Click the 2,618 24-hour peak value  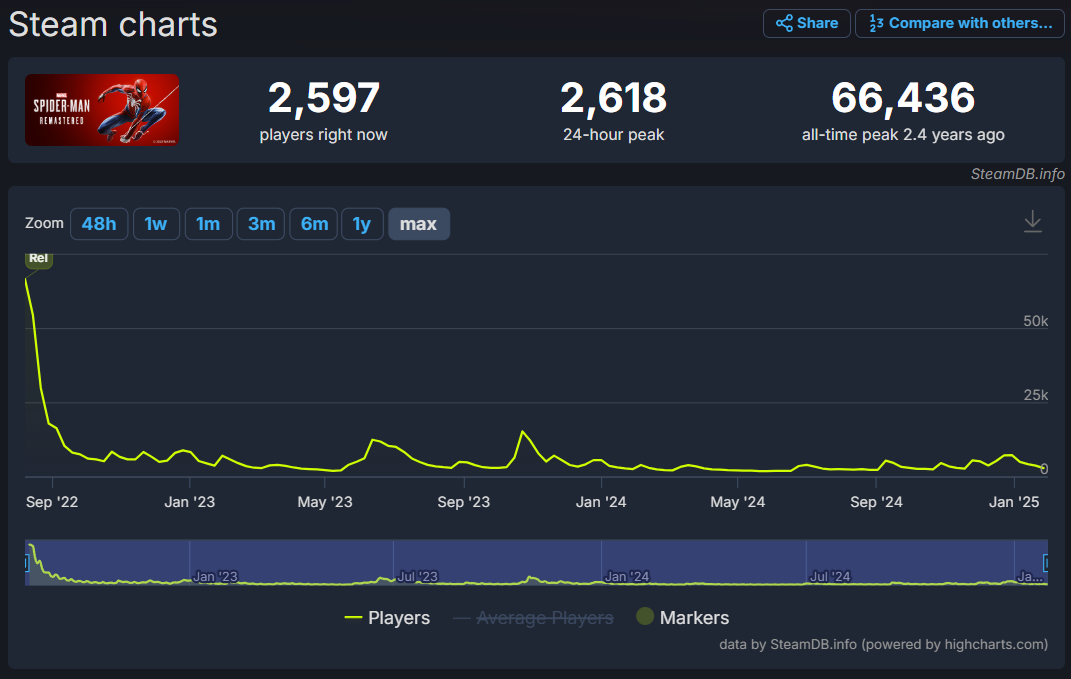pyautogui.click(x=613, y=98)
